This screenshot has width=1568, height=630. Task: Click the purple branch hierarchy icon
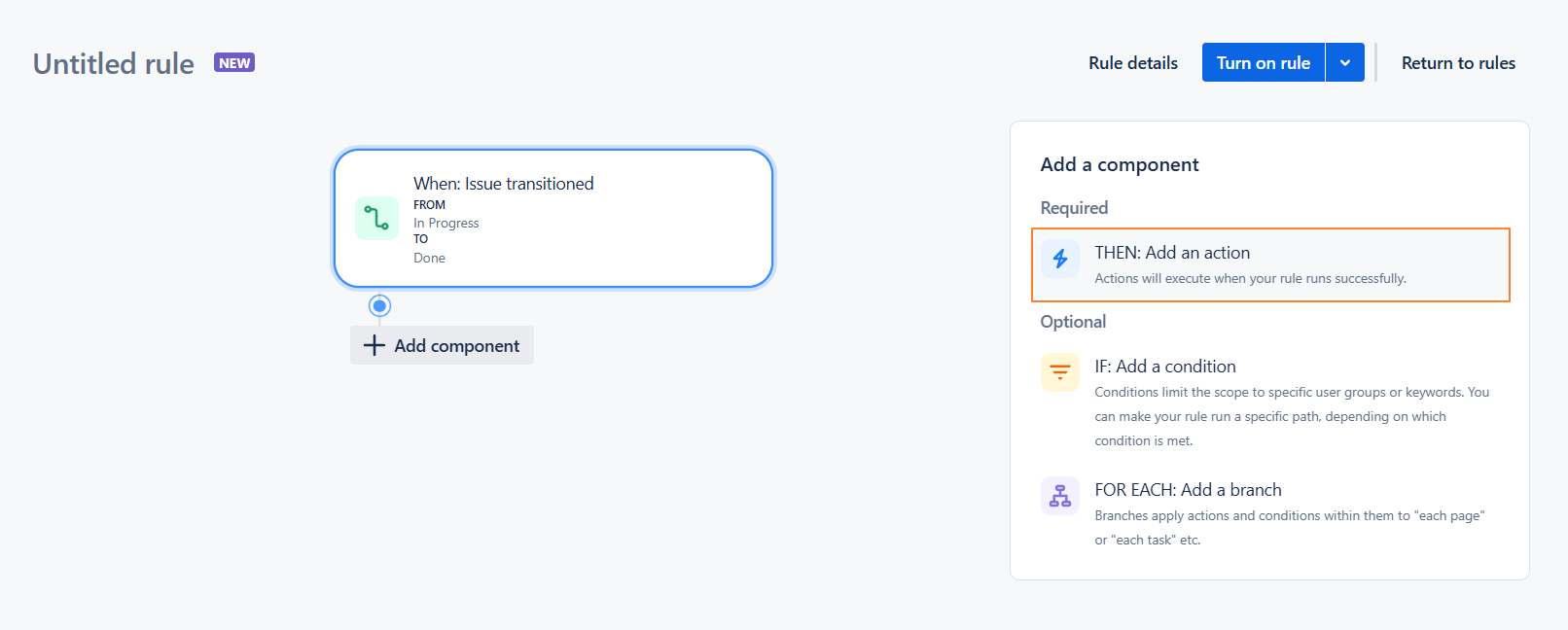pyautogui.click(x=1060, y=496)
